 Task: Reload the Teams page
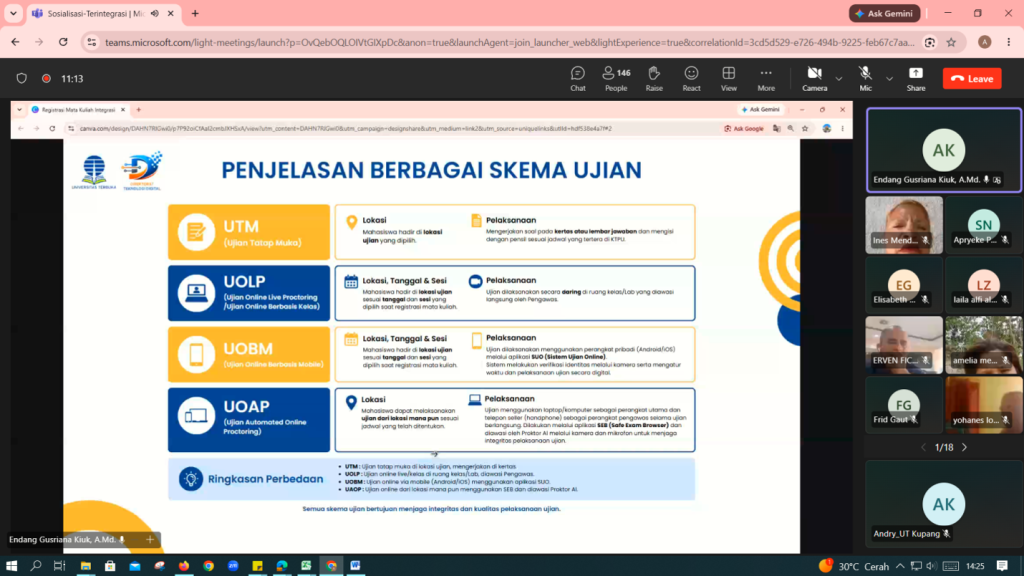(x=63, y=42)
